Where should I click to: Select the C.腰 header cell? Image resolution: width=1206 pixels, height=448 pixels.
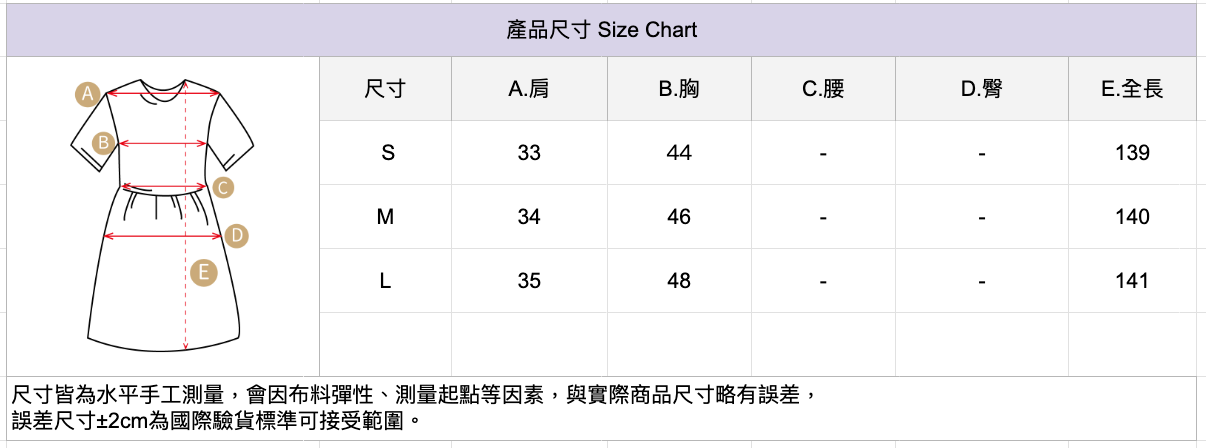click(822, 89)
